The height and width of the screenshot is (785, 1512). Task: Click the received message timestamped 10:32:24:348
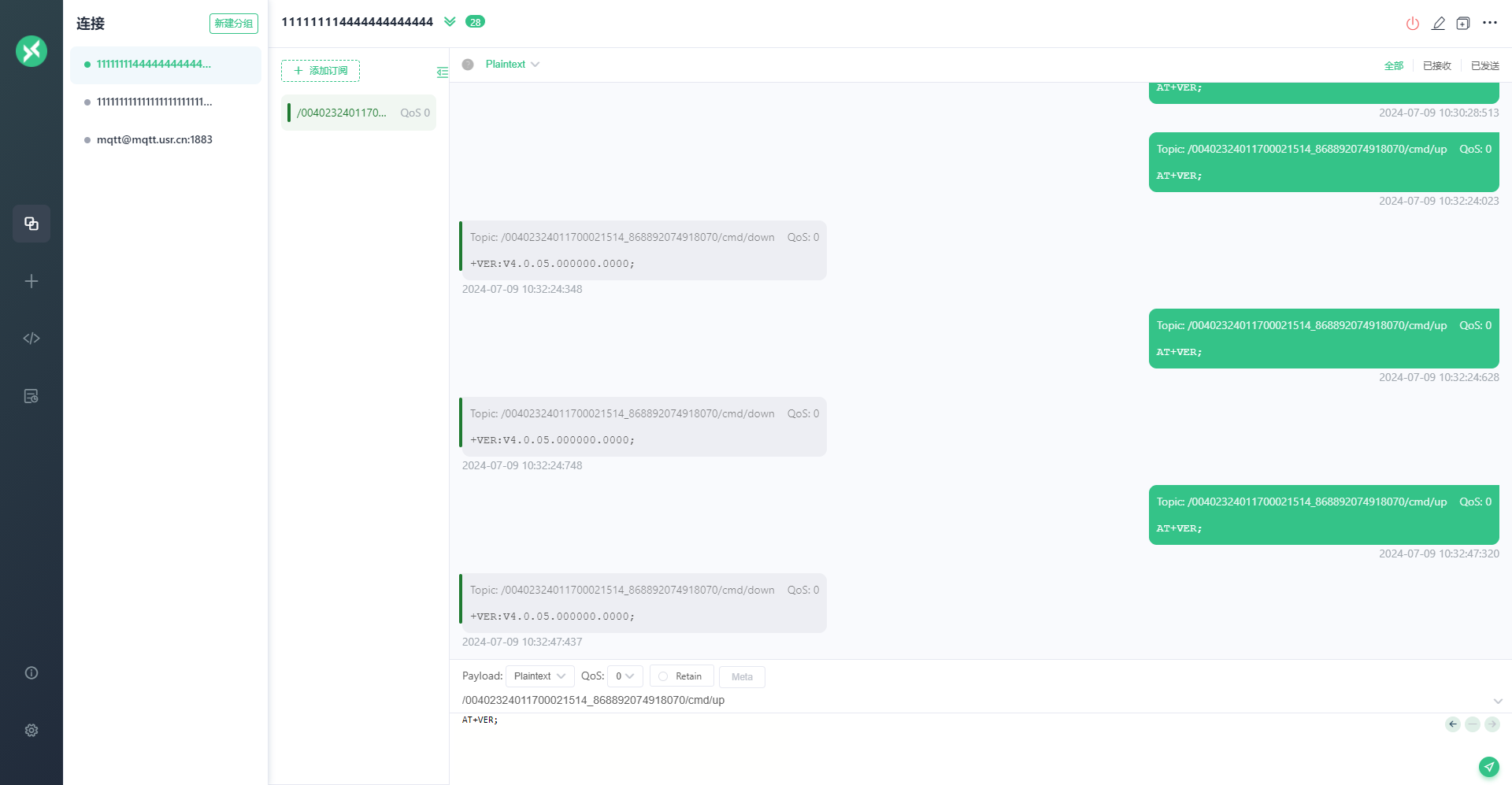coord(643,250)
